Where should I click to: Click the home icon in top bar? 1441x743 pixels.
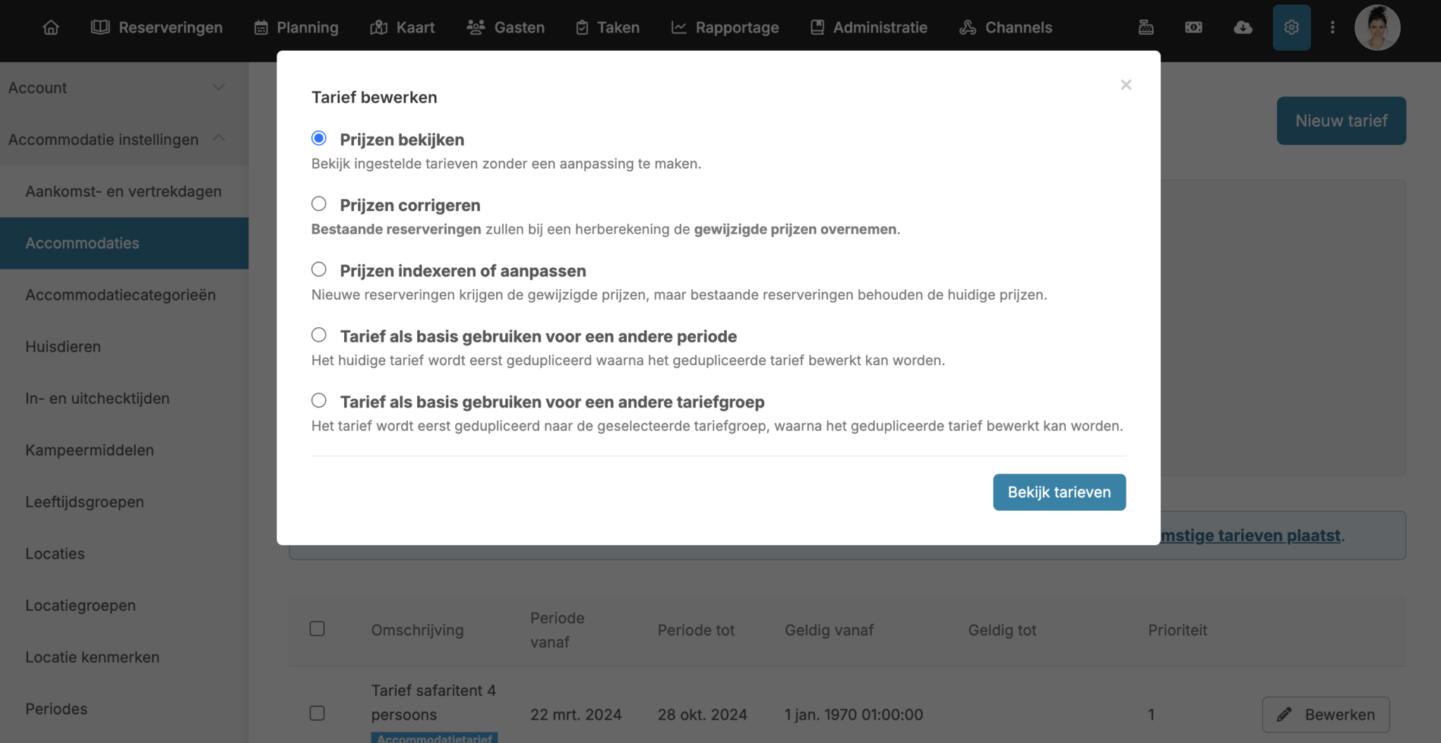click(x=51, y=28)
